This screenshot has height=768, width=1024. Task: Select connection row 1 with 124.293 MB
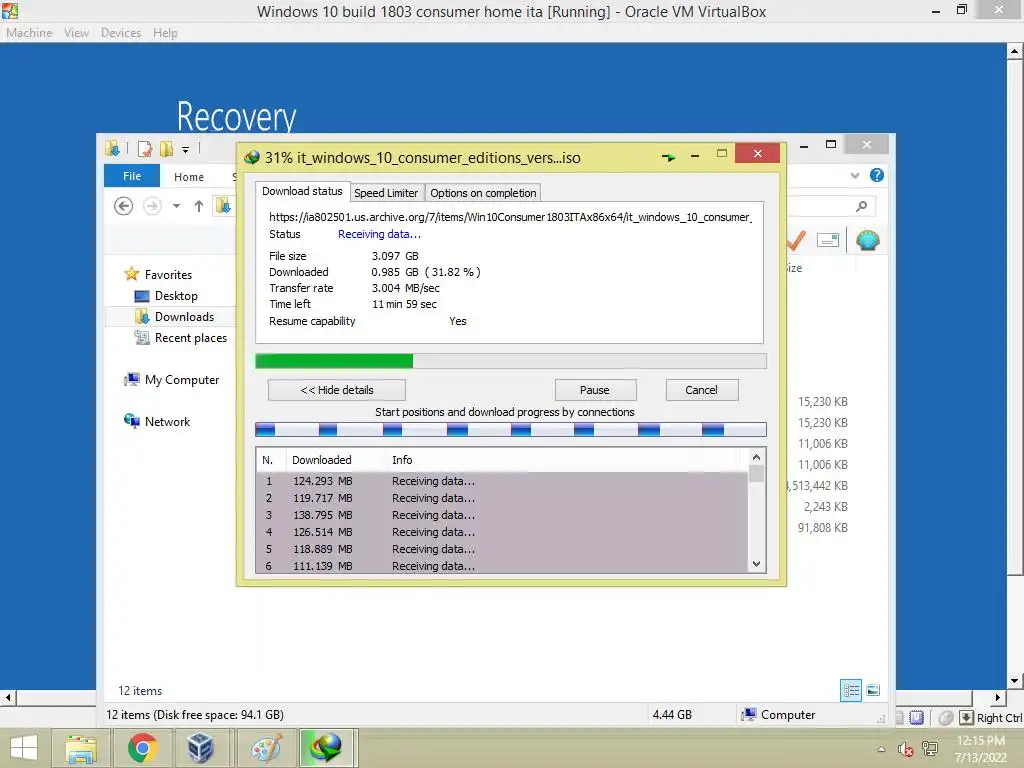click(x=502, y=481)
